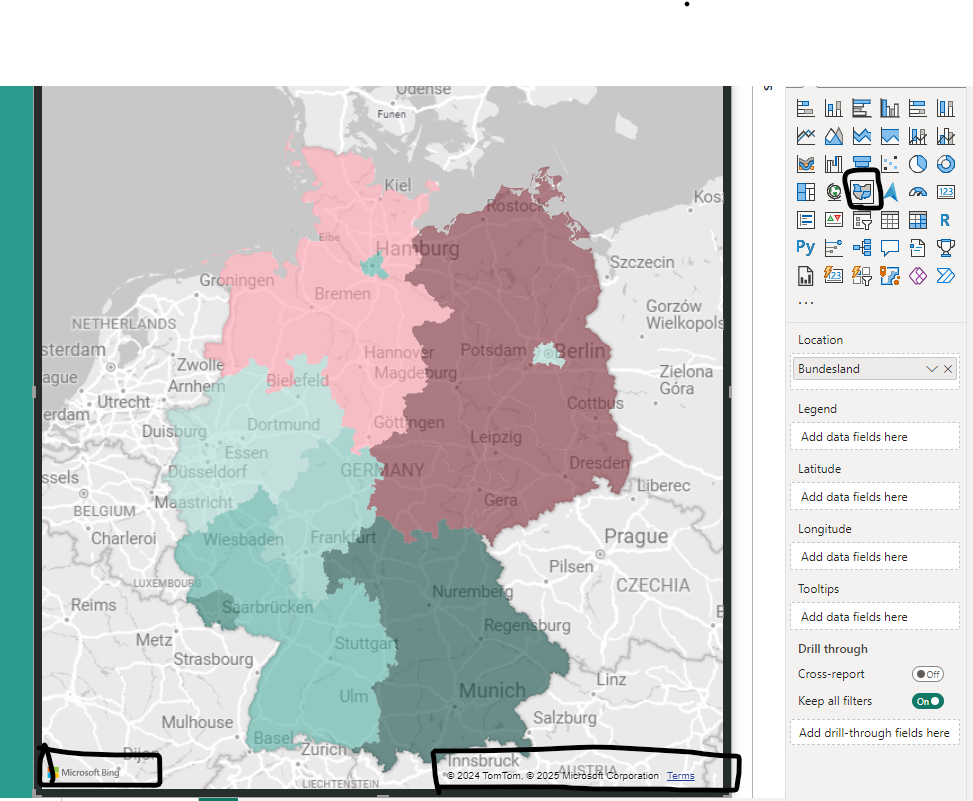This screenshot has width=973, height=801.
Task: Select the Slicer visual with funnel
Action: point(861,220)
